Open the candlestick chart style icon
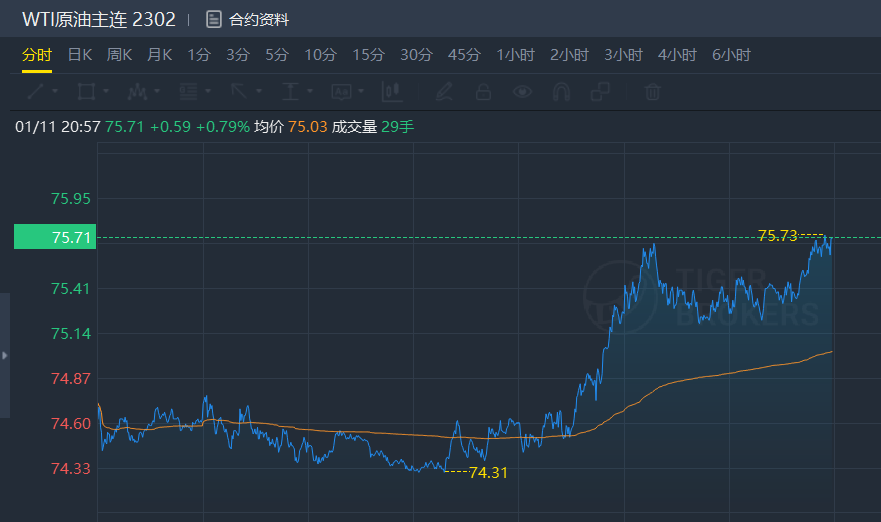This screenshot has width=881, height=522. point(392,91)
